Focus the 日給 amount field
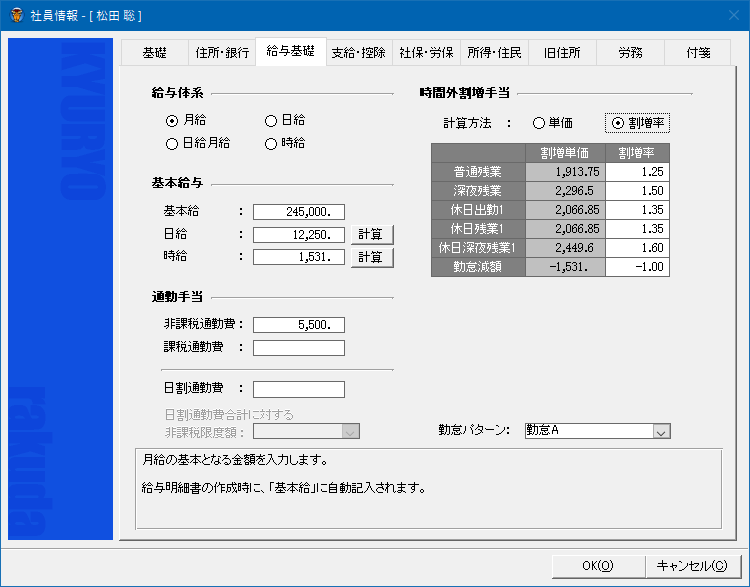Viewport: 750px width, 587px height. [x=299, y=235]
